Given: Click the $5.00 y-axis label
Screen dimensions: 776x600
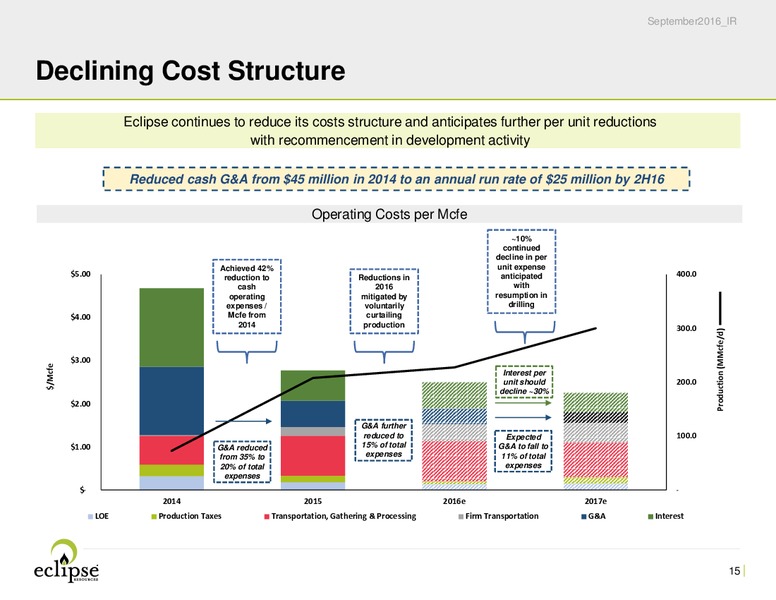Looking at the screenshot, I should click(x=81, y=274).
